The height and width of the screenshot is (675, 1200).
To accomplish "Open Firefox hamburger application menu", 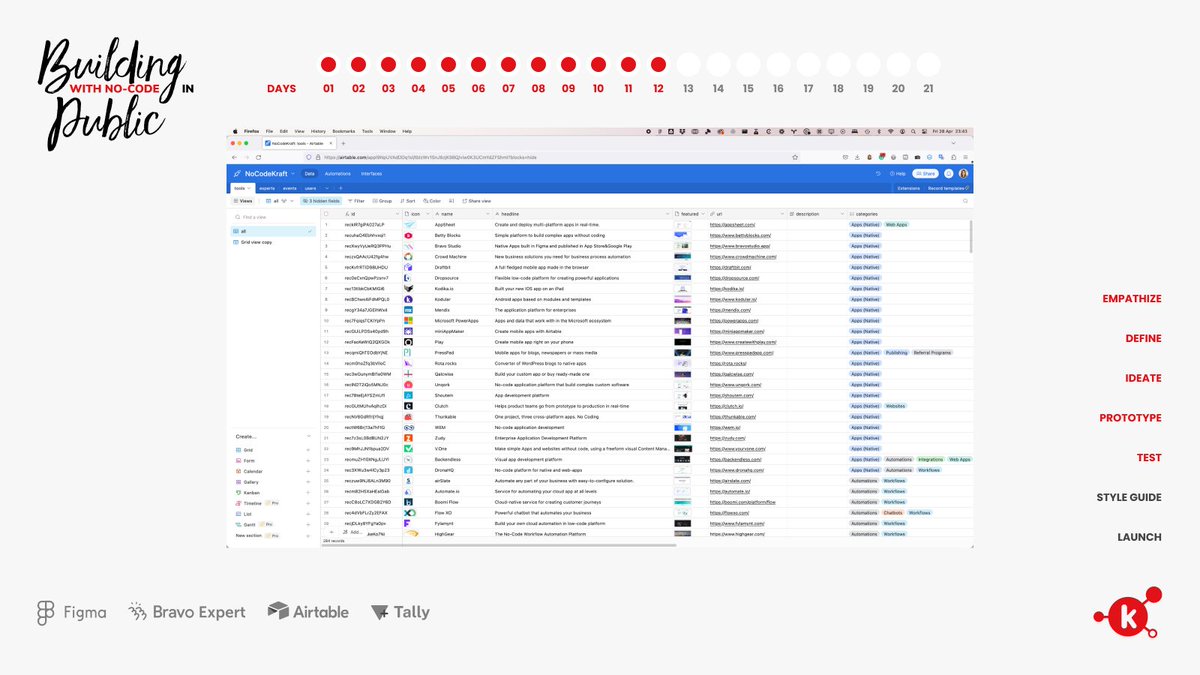I will coord(965,157).
